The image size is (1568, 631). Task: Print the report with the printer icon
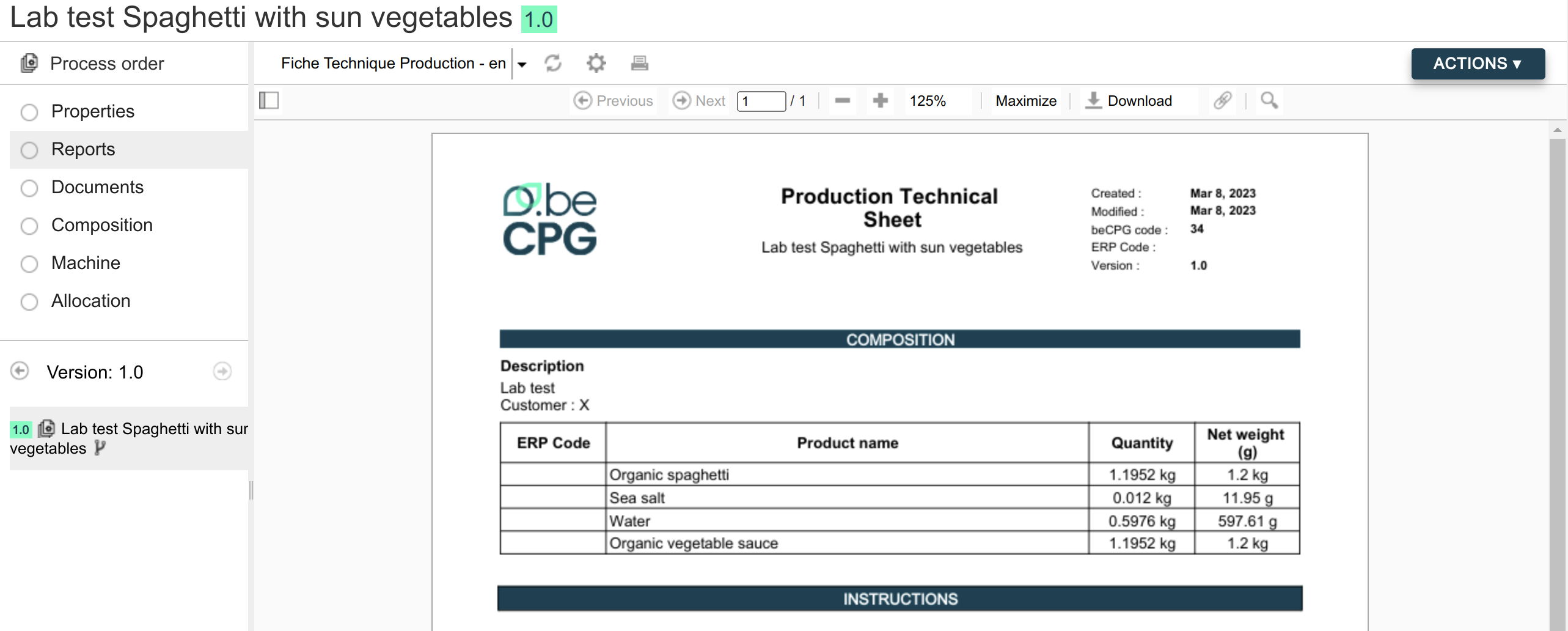pos(639,63)
